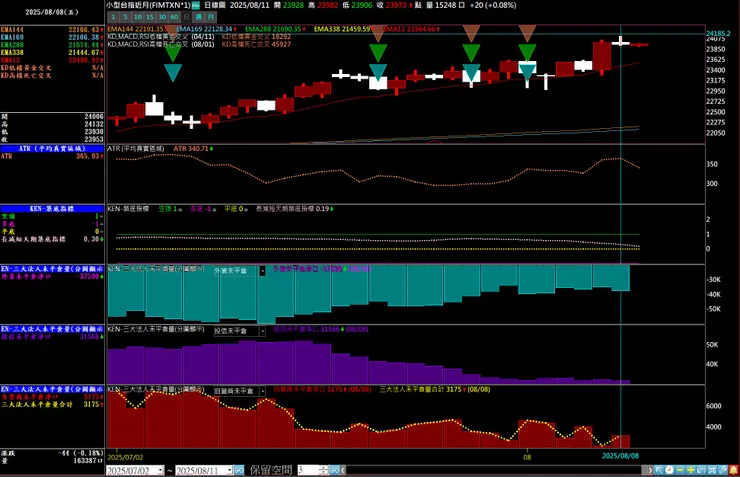Click the 保留空間 value field showing 3

tap(308, 470)
